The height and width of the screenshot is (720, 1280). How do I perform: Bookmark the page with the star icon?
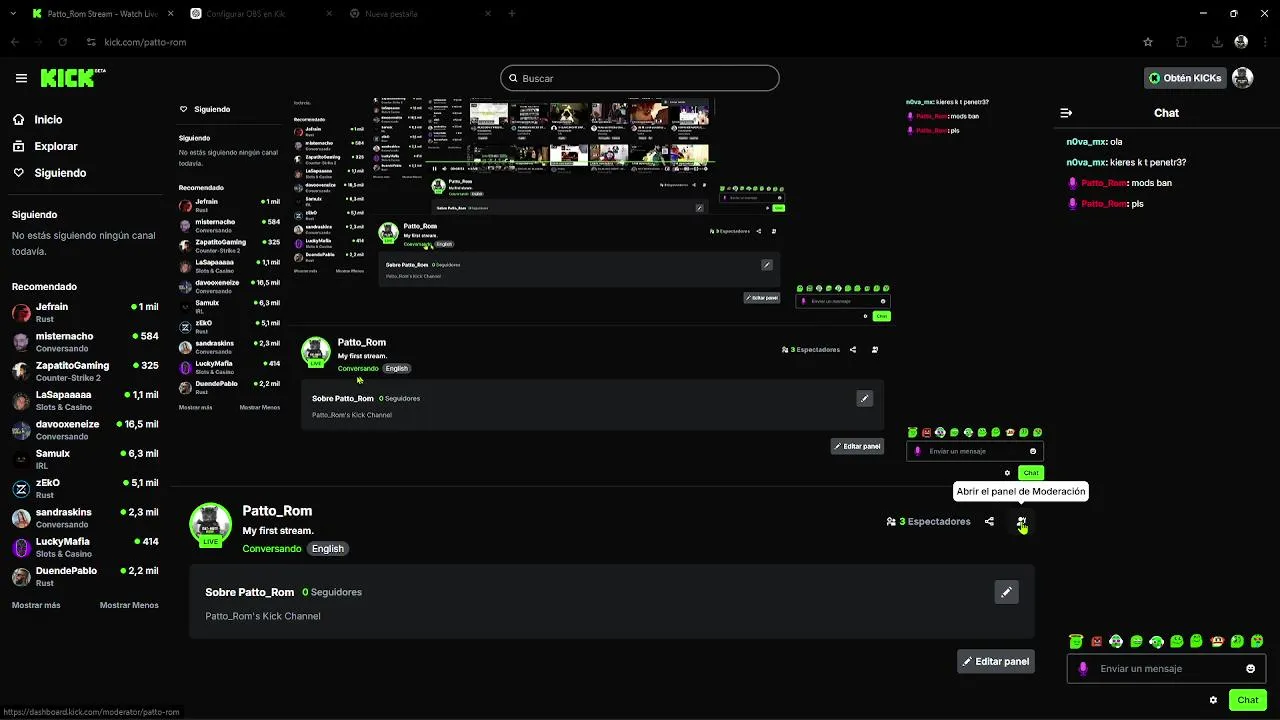[1148, 42]
